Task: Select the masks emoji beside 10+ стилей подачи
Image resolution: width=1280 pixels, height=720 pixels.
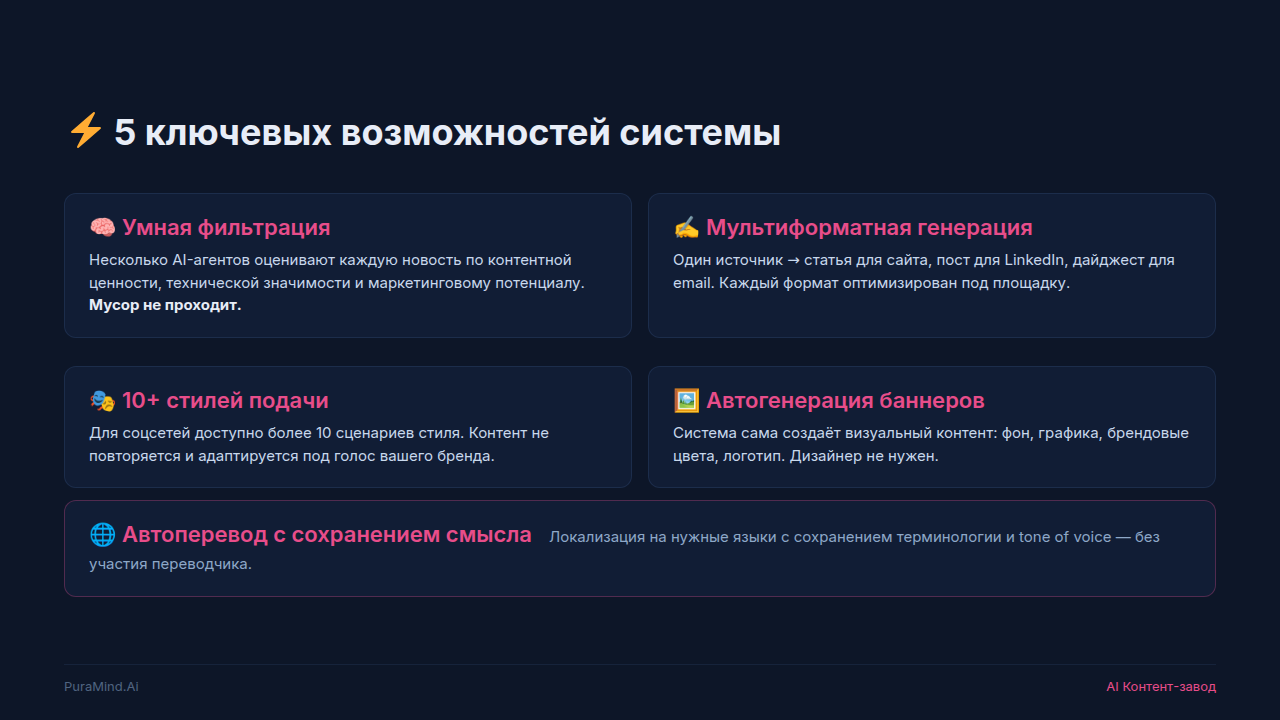Action: pos(100,400)
